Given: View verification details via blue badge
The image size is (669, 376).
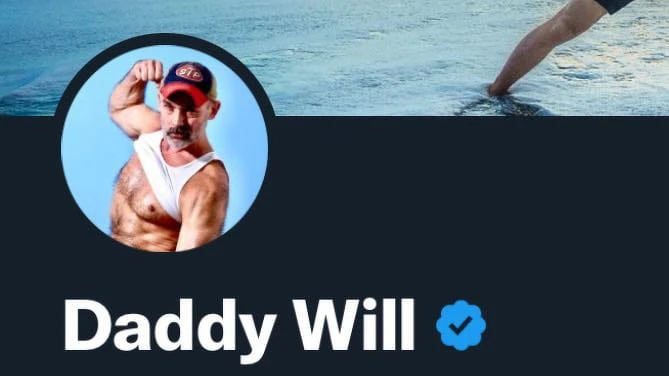Looking at the screenshot, I should (x=461, y=325).
